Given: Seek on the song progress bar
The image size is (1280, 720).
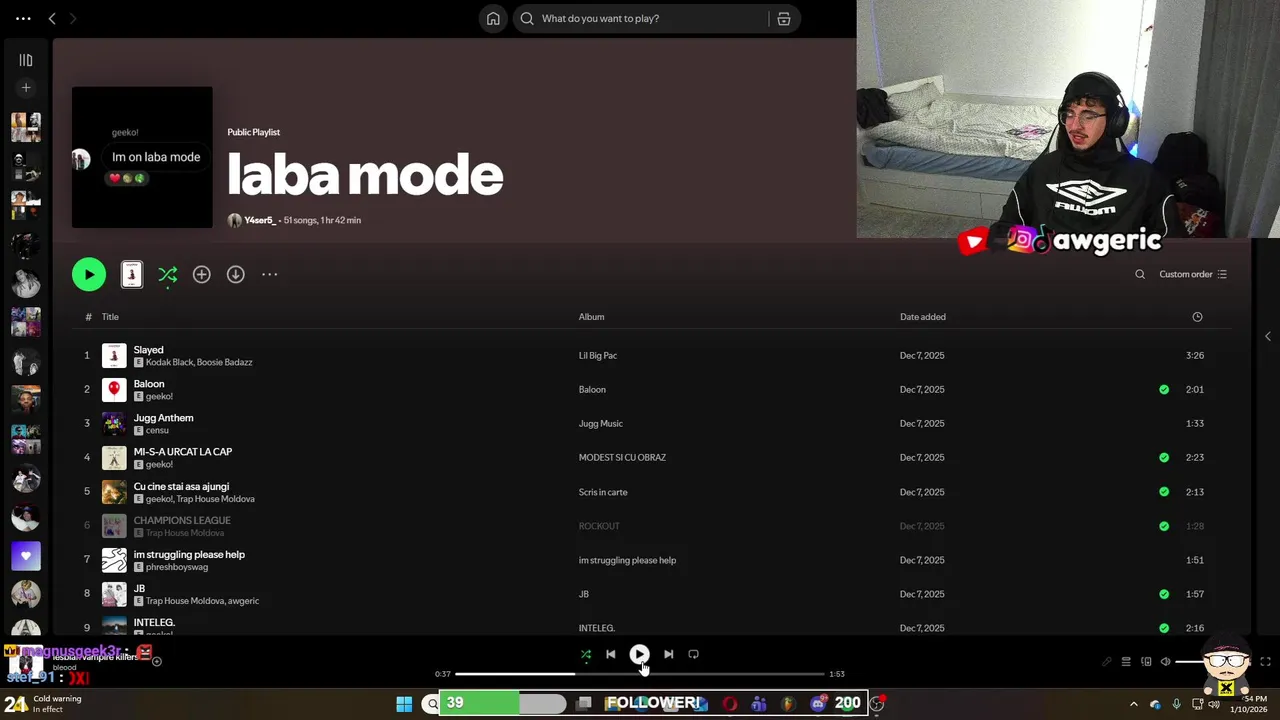Looking at the screenshot, I should tap(640, 674).
